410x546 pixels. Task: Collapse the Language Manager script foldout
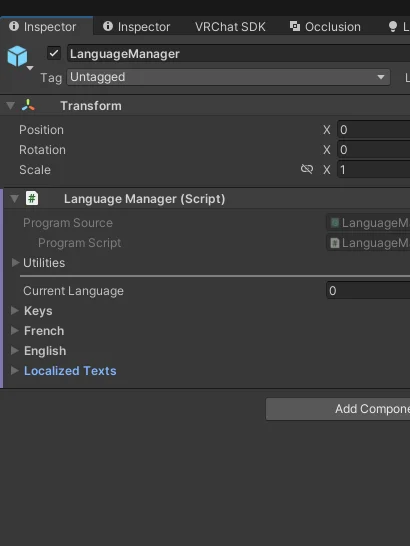tap(14, 198)
